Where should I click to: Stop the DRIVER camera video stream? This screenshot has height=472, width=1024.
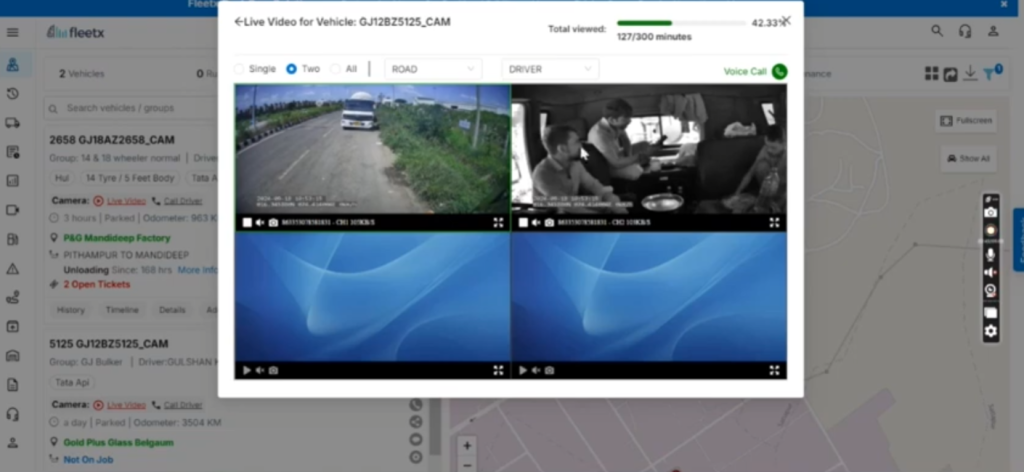pos(523,223)
